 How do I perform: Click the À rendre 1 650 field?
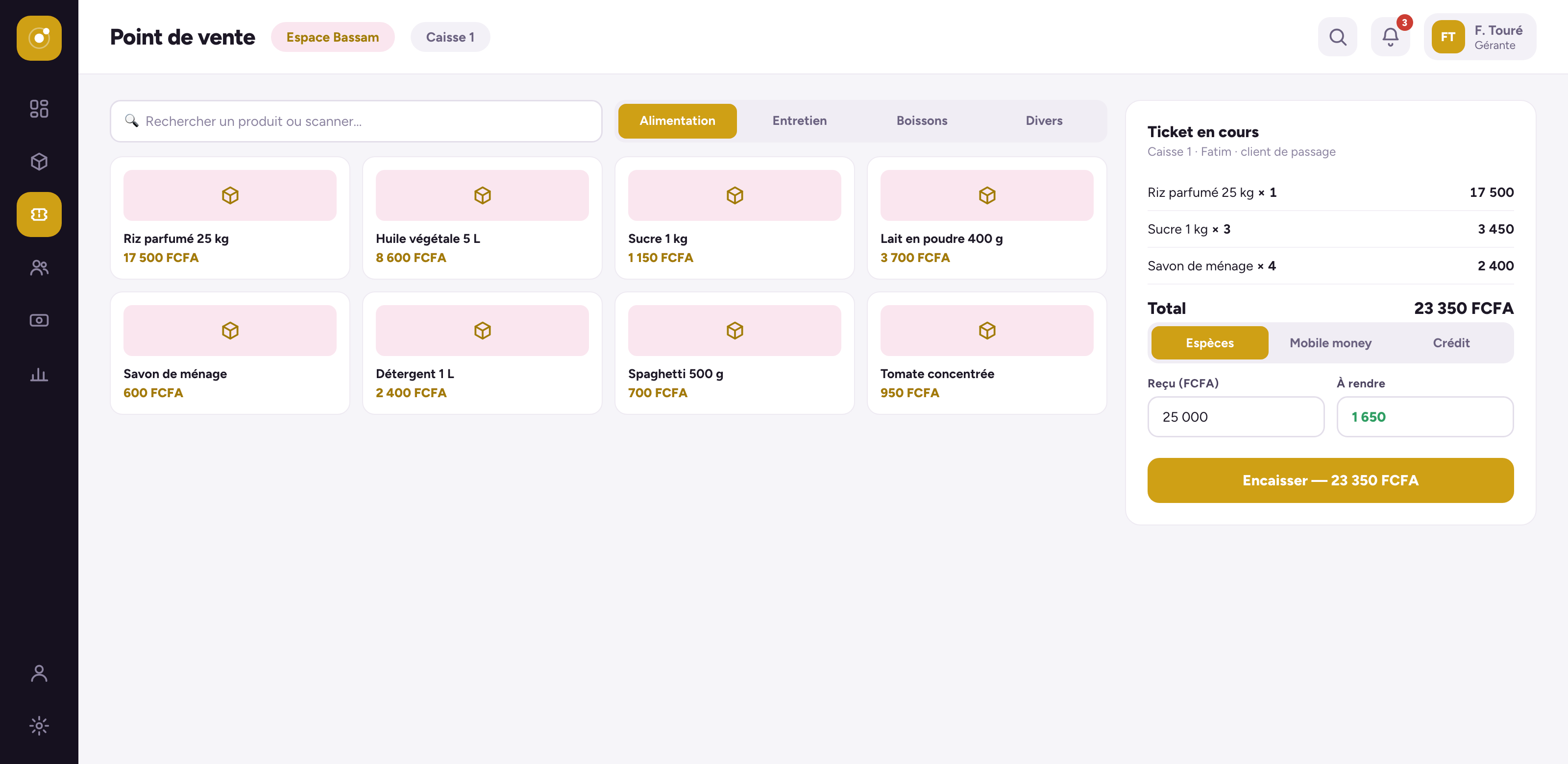pyautogui.click(x=1424, y=417)
